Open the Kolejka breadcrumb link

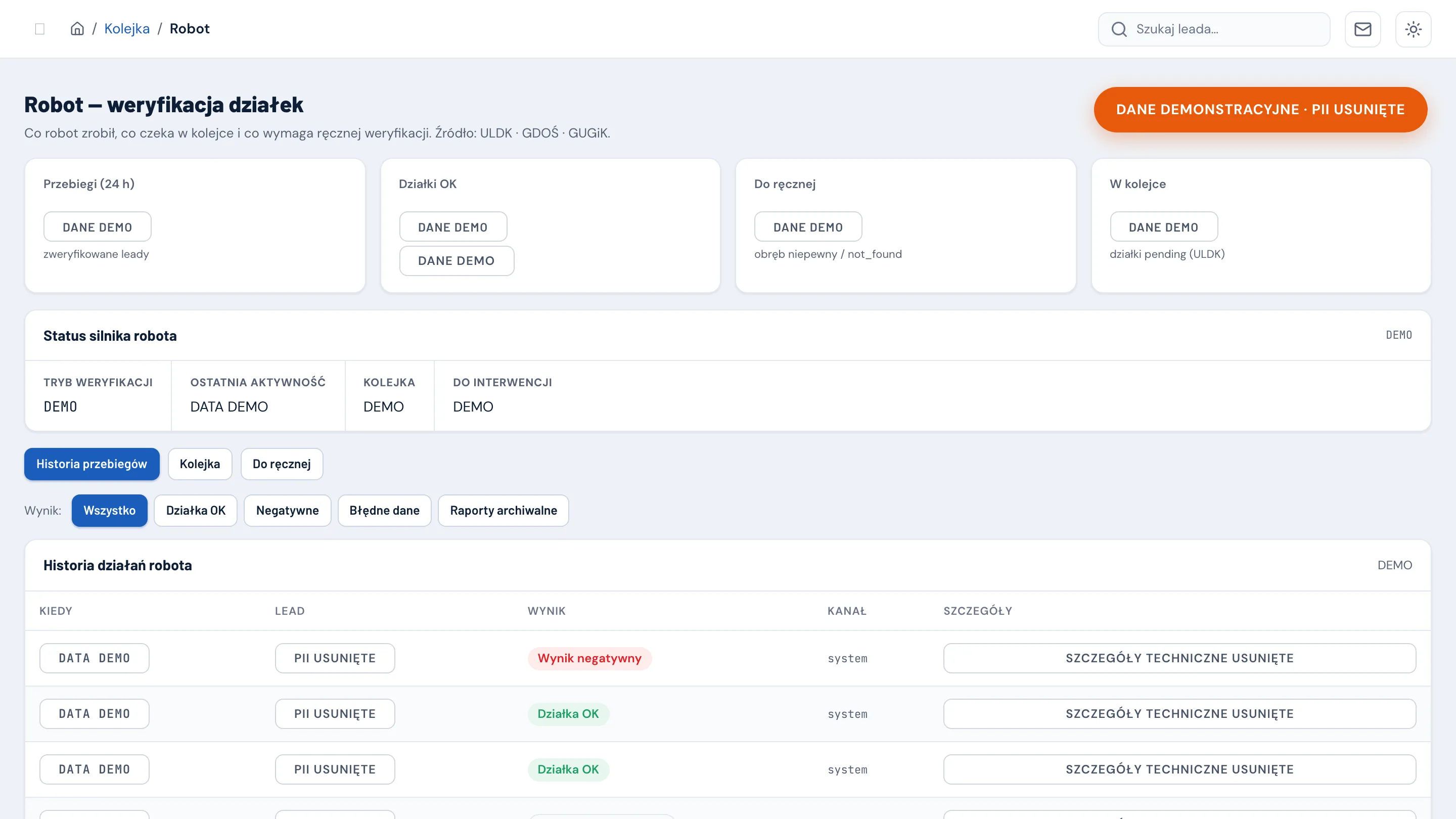(x=126, y=29)
